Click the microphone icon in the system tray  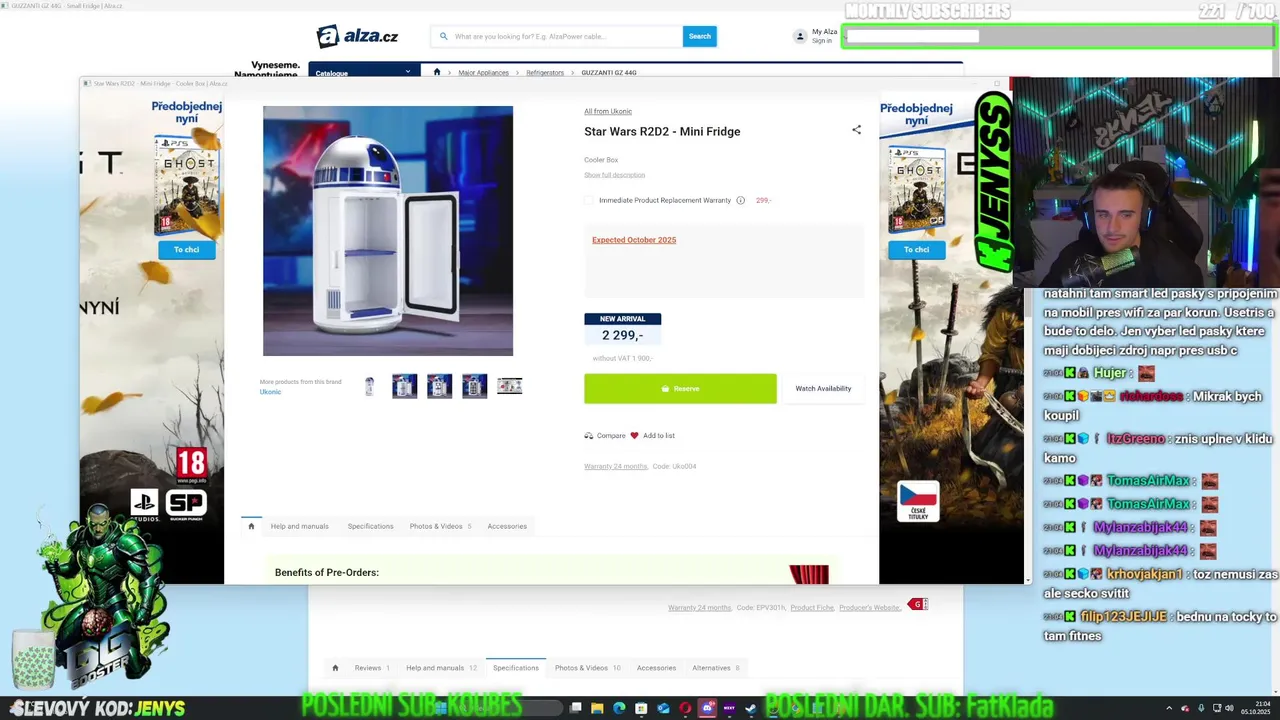[1200, 708]
